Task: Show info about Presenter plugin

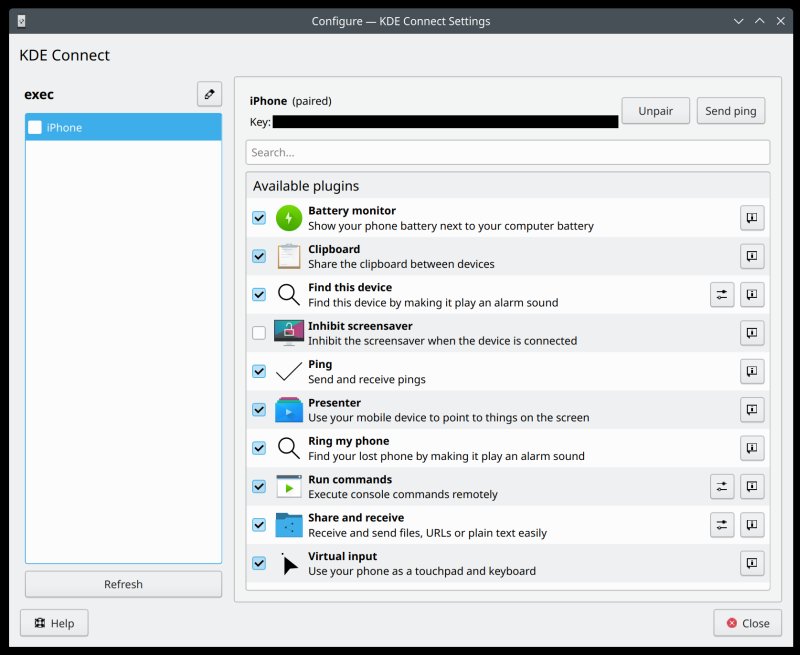Action: [752, 410]
